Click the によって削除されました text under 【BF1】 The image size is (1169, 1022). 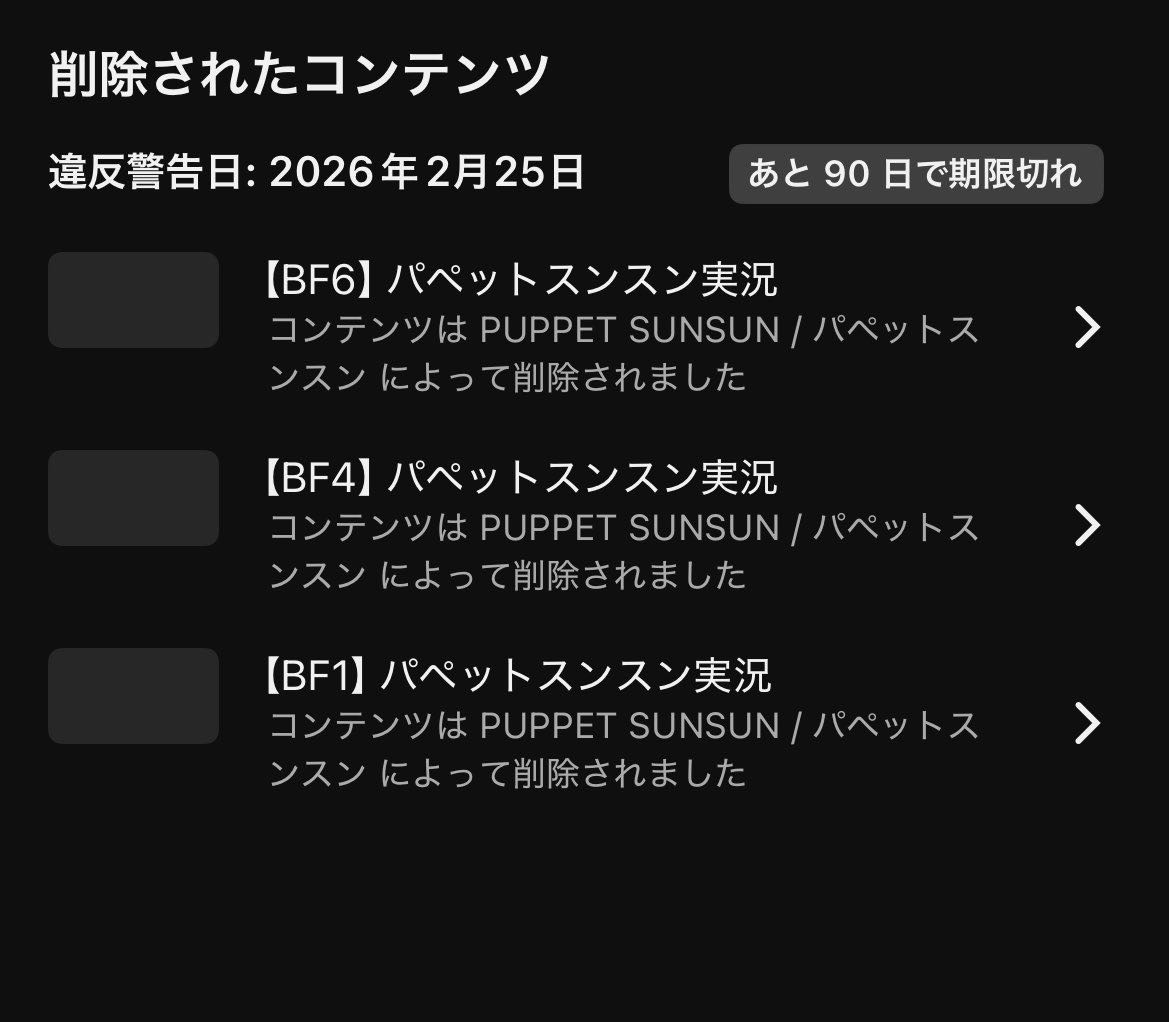click(563, 774)
